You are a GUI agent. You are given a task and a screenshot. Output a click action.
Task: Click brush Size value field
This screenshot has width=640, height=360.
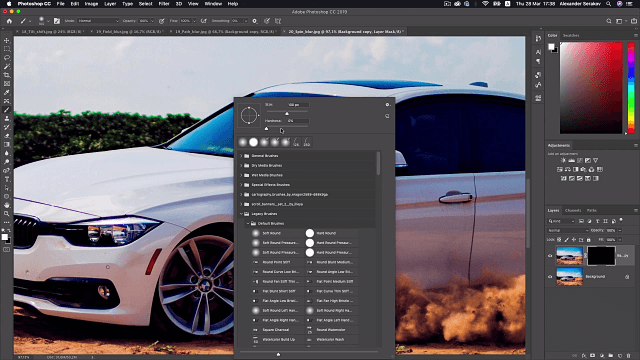point(297,105)
